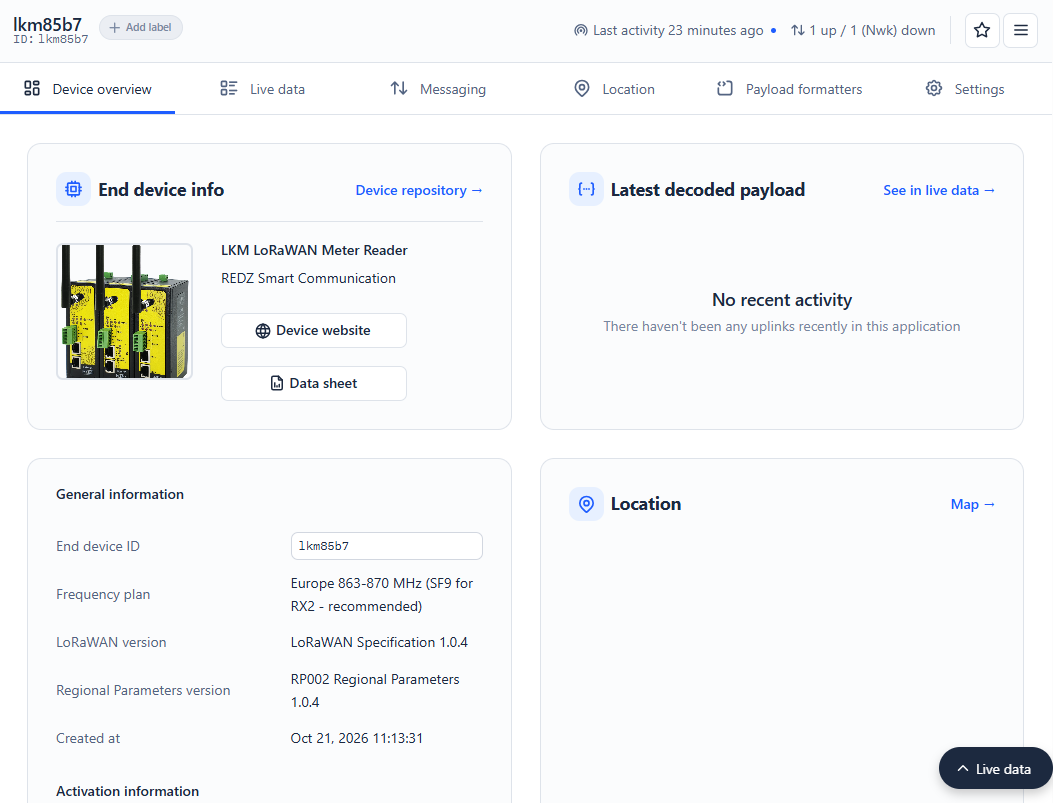Click the Settings gear icon
This screenshot has width=1053, height=803.
(933, 89)
